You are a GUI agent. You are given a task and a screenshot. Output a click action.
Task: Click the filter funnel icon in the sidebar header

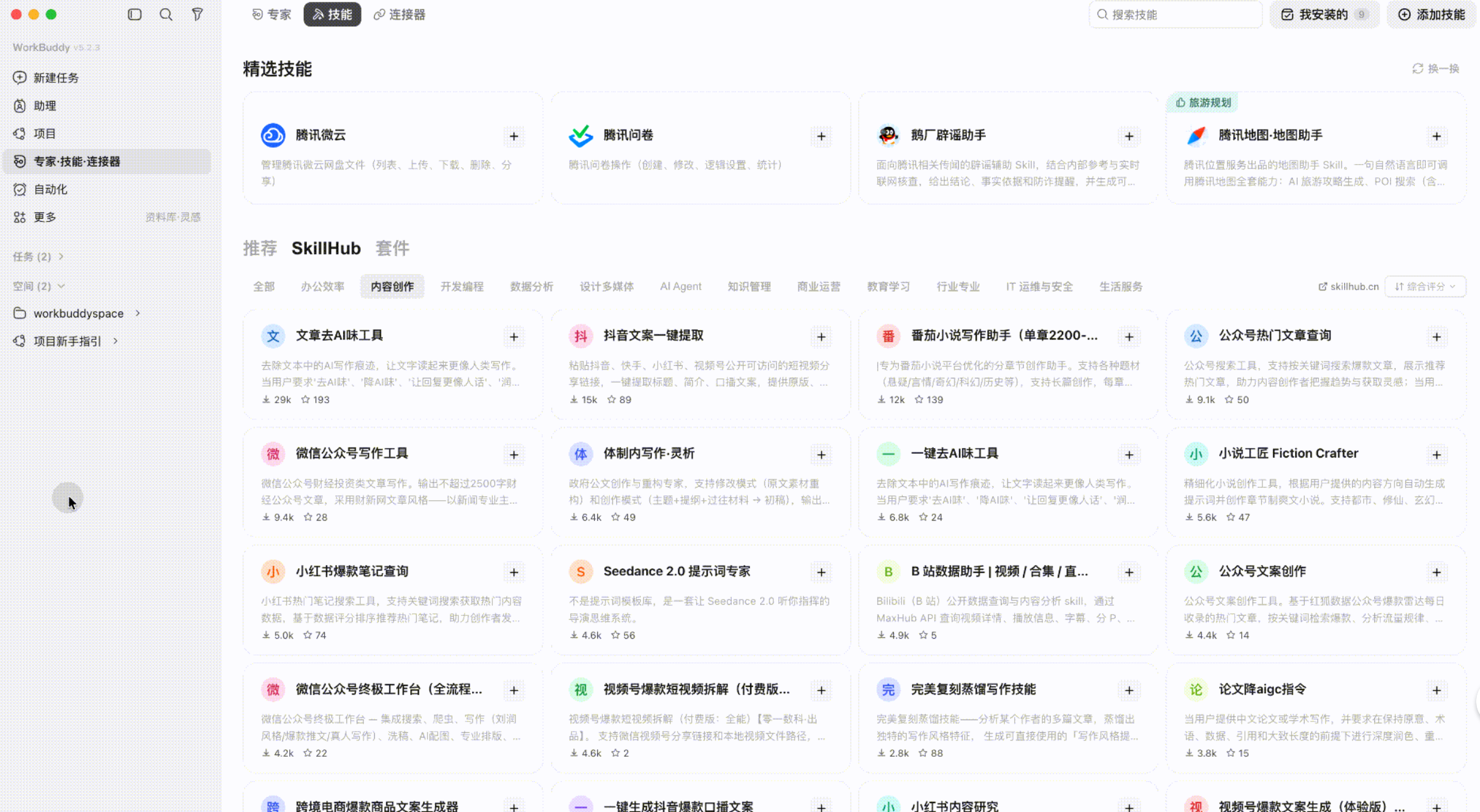pyautogui.click(x=197, y=14)
